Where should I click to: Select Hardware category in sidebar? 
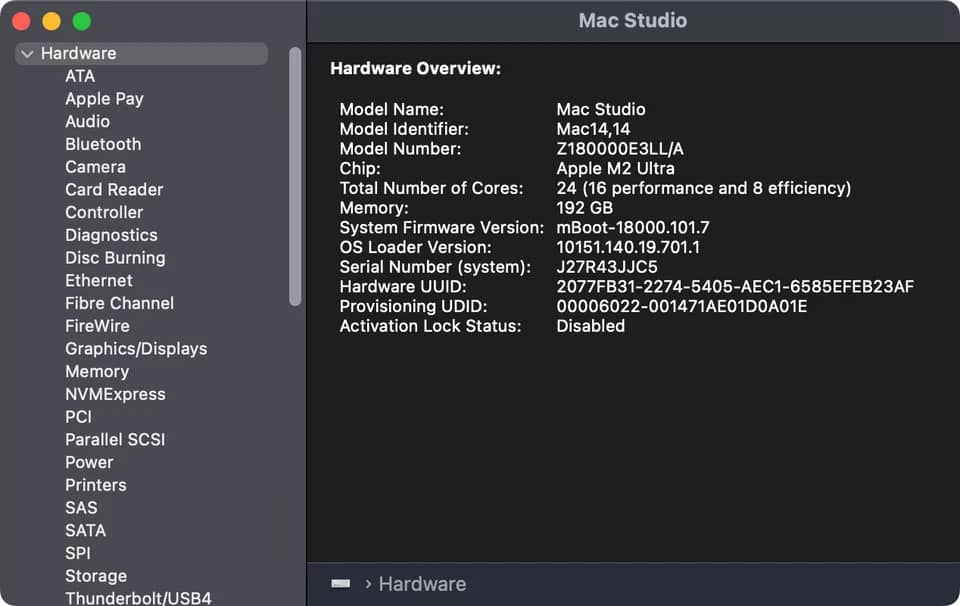coord(141,53)
